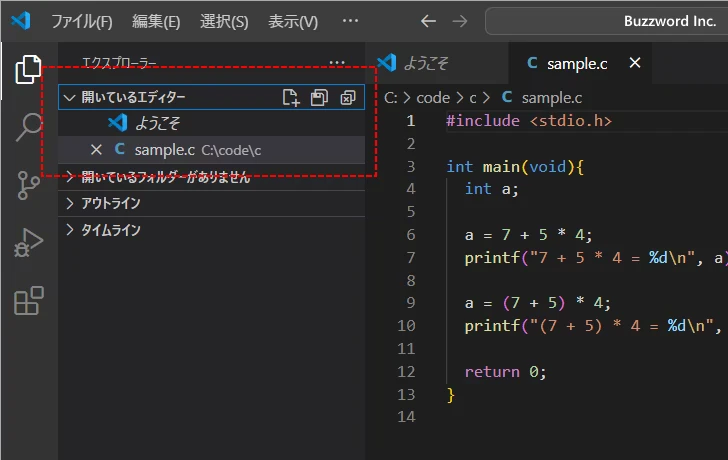Select sample.c in the open editors list
Viewport: 728px width, 460px height.
[x=211, y=150]
